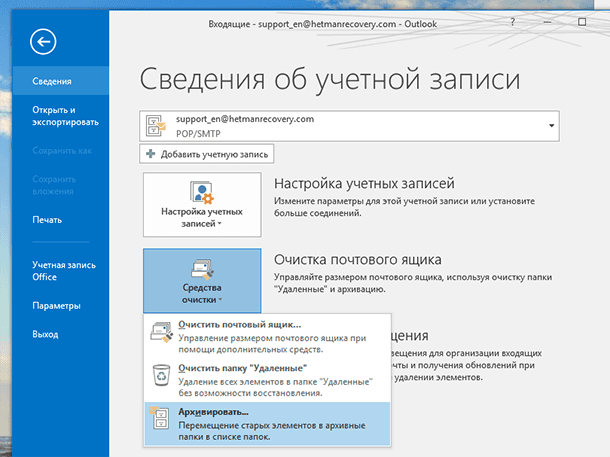Click the help question mark in title bar
Screen dimensions: 610x457
[x=512, y=22]
